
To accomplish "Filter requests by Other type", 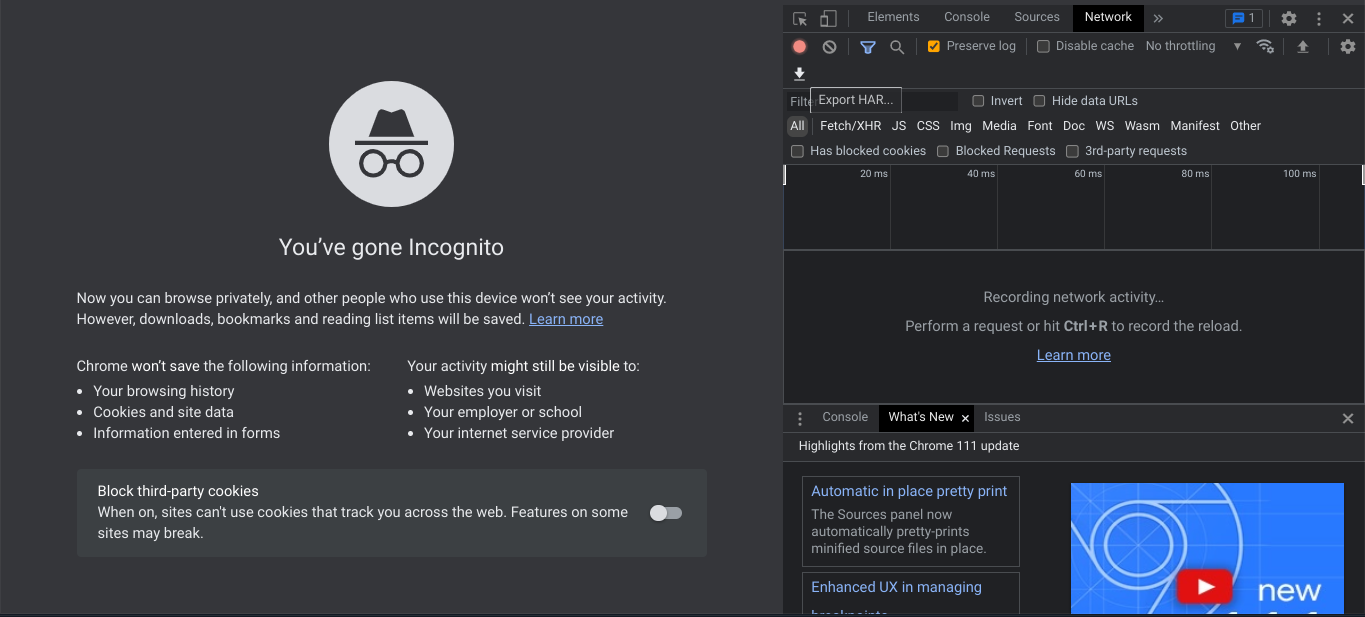I will click(1246, 126).
